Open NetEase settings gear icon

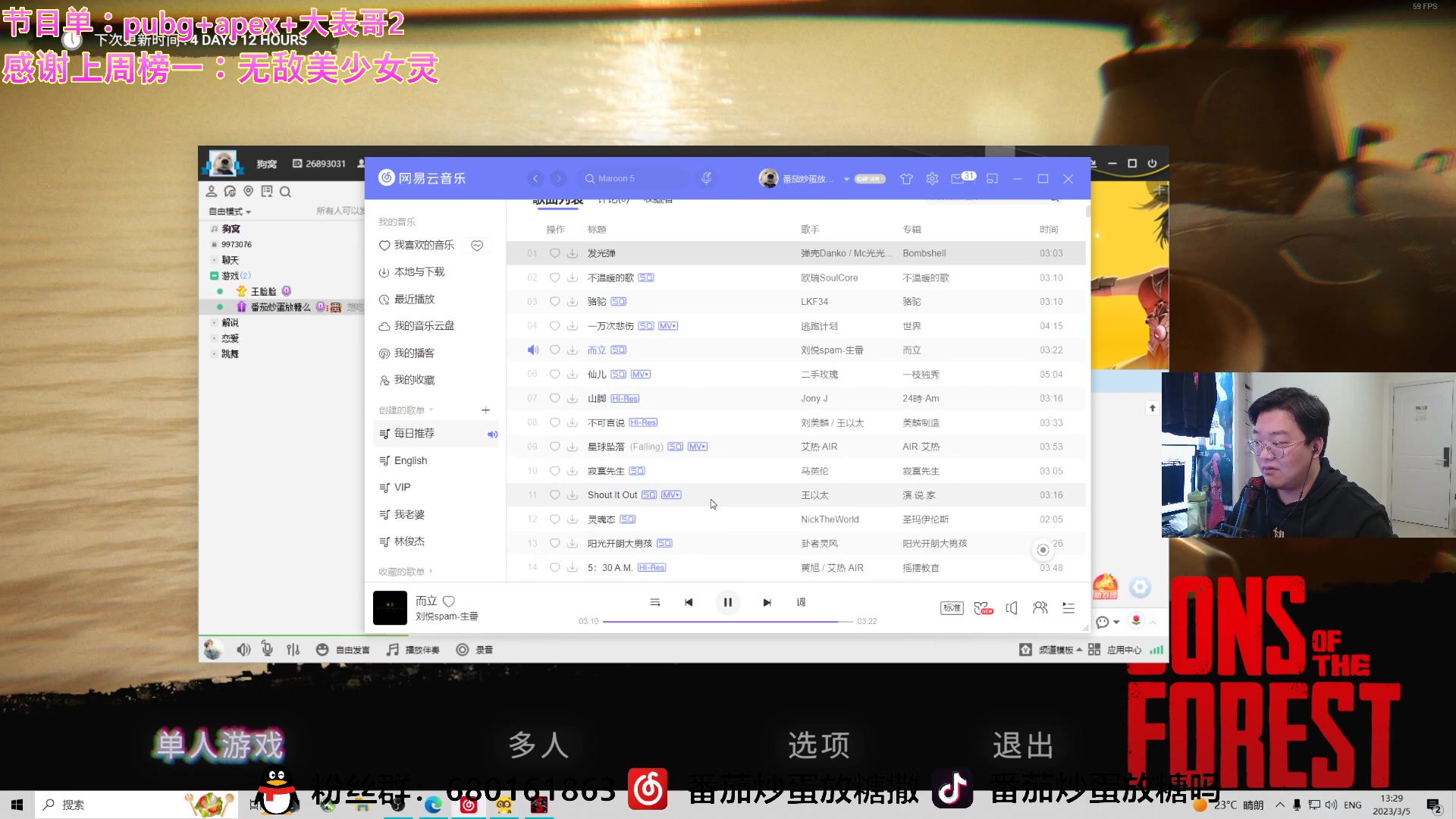(932, 178)
